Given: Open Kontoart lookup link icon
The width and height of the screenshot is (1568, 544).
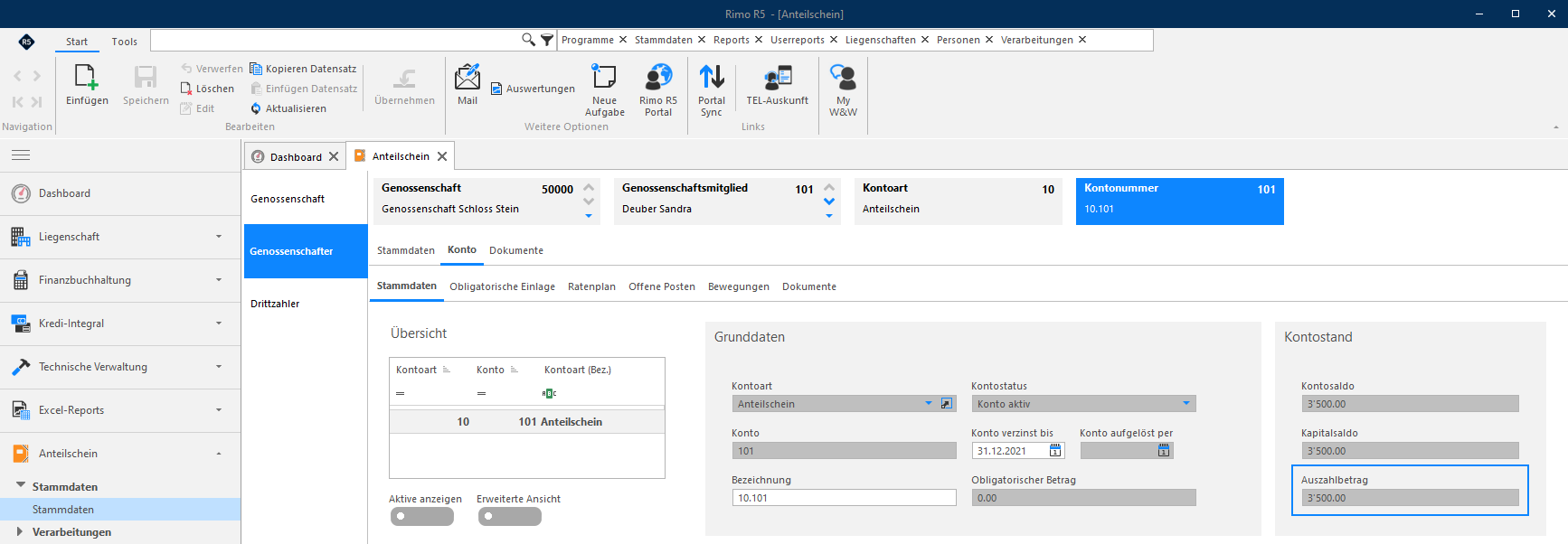Looking at the screenshot, I should click(946, 404).
